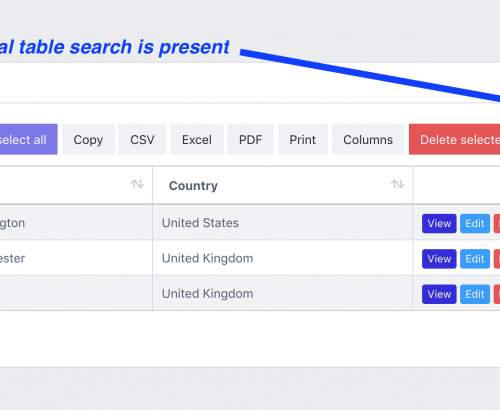Edit the United States row
This screenshot has width=500, height=410.
point(475,223)
